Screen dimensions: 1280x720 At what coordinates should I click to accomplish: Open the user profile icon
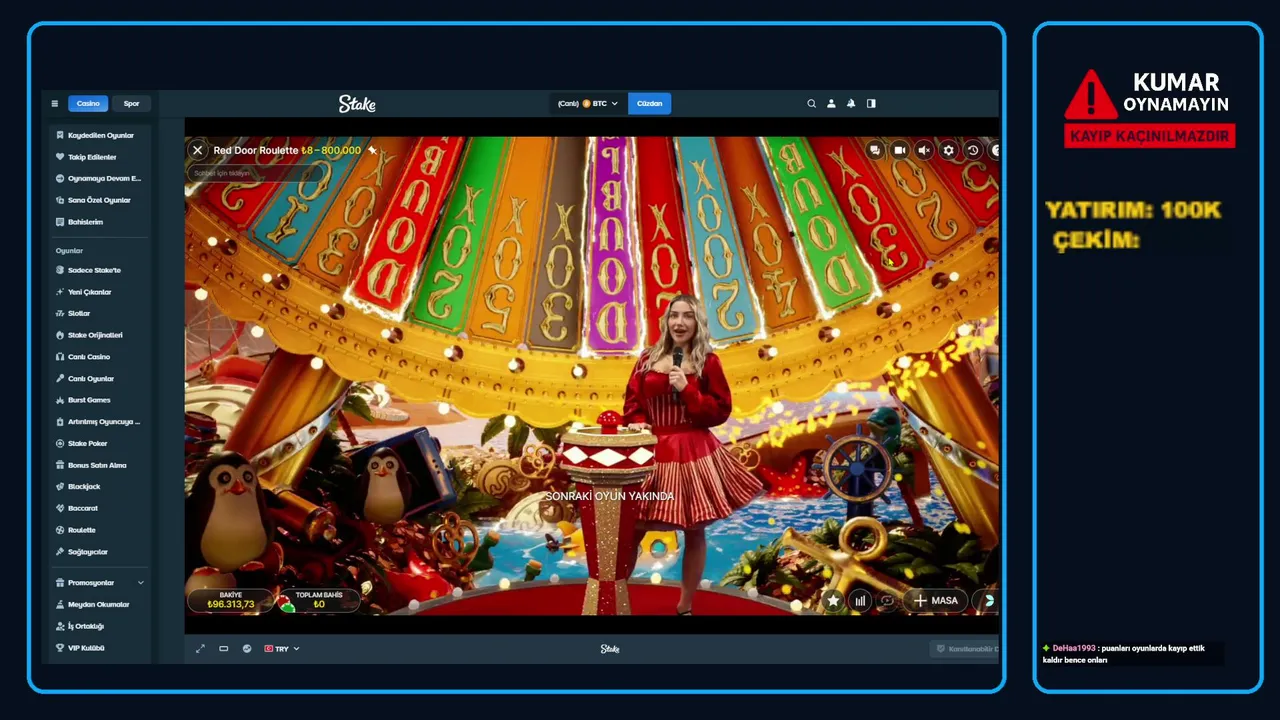click(831, 103)
